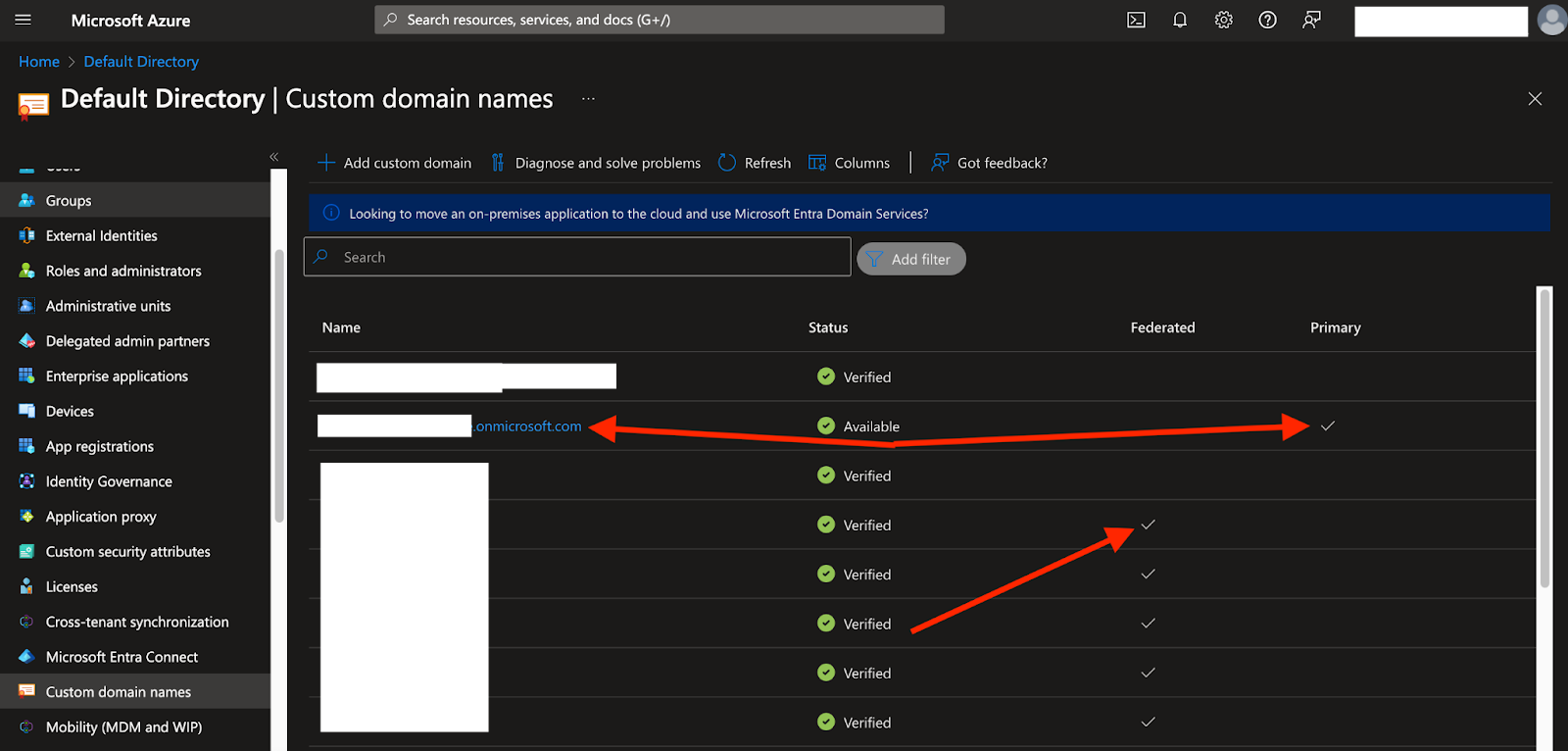Screen dimensions: 1568x751
Task: Open Groups in sidebar
Action: pyautogui.click(x=135, y=200)
